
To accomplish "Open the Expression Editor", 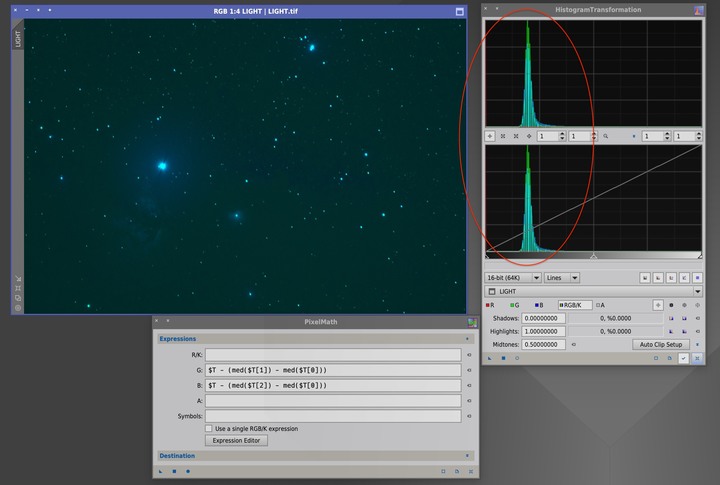I will coord(236,440).
